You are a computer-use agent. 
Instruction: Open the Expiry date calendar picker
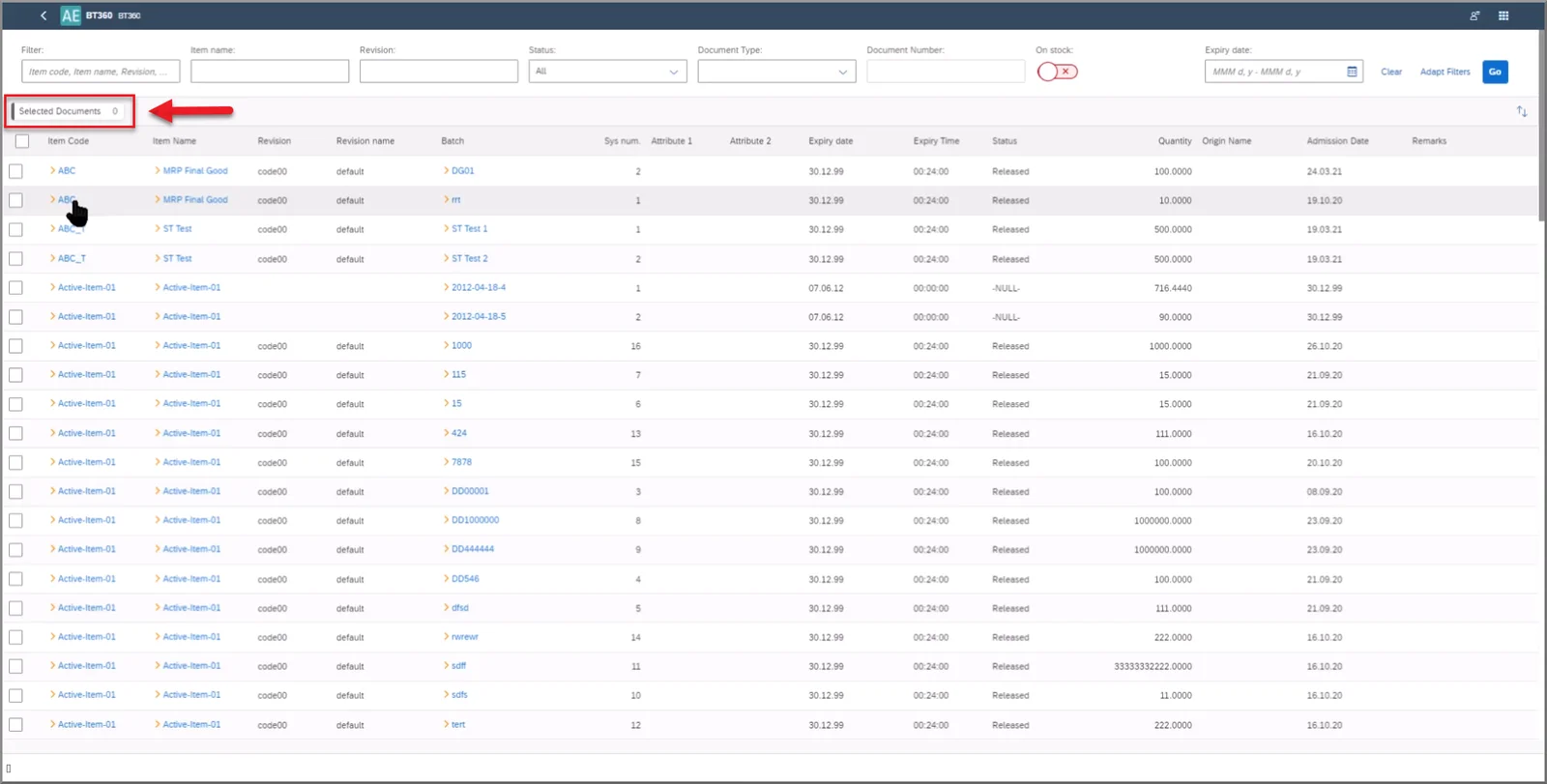click(x=1352, y=72)
